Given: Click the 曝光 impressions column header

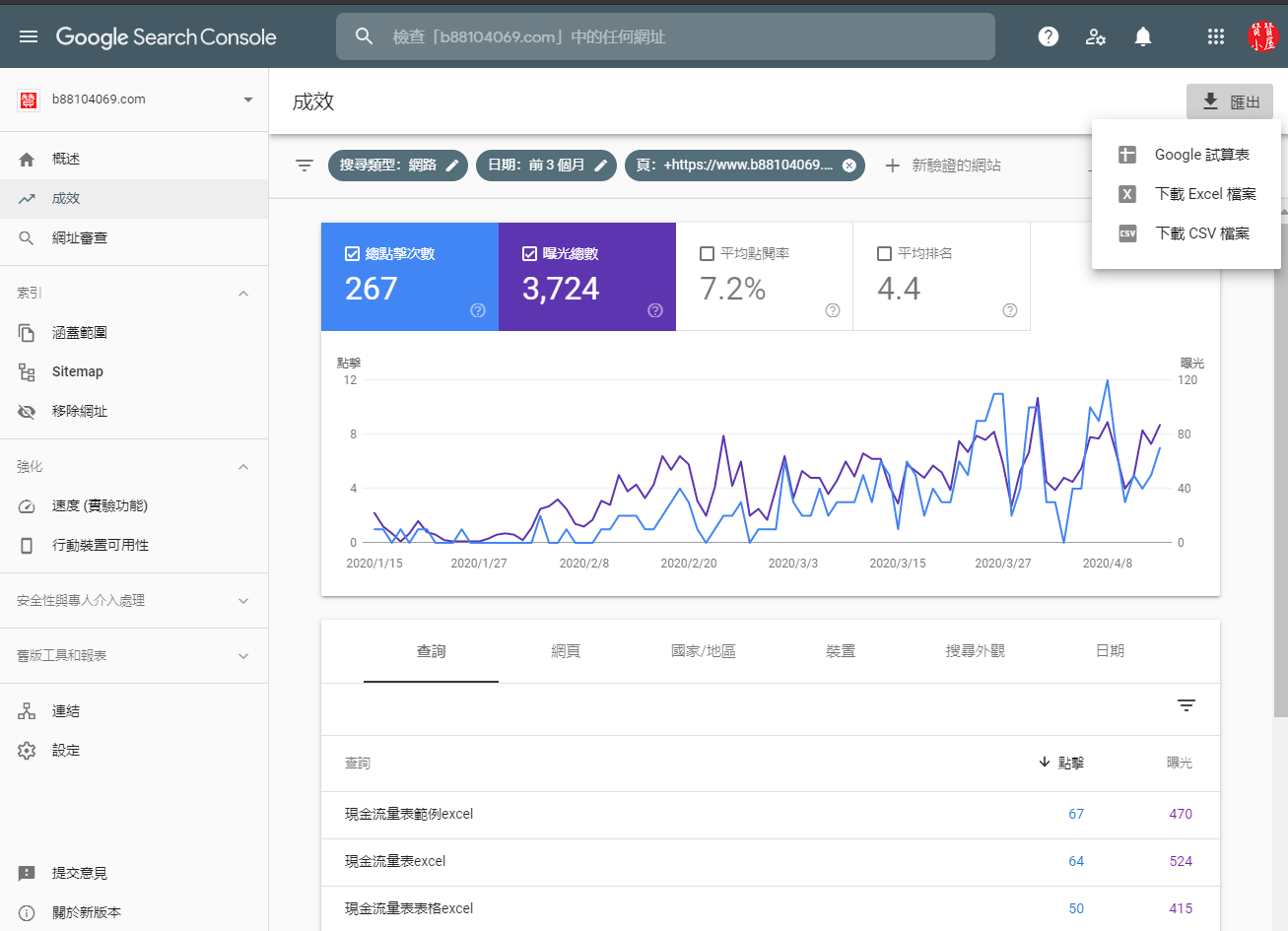Looking at the screenshot, I should [x=1180, y=763].
